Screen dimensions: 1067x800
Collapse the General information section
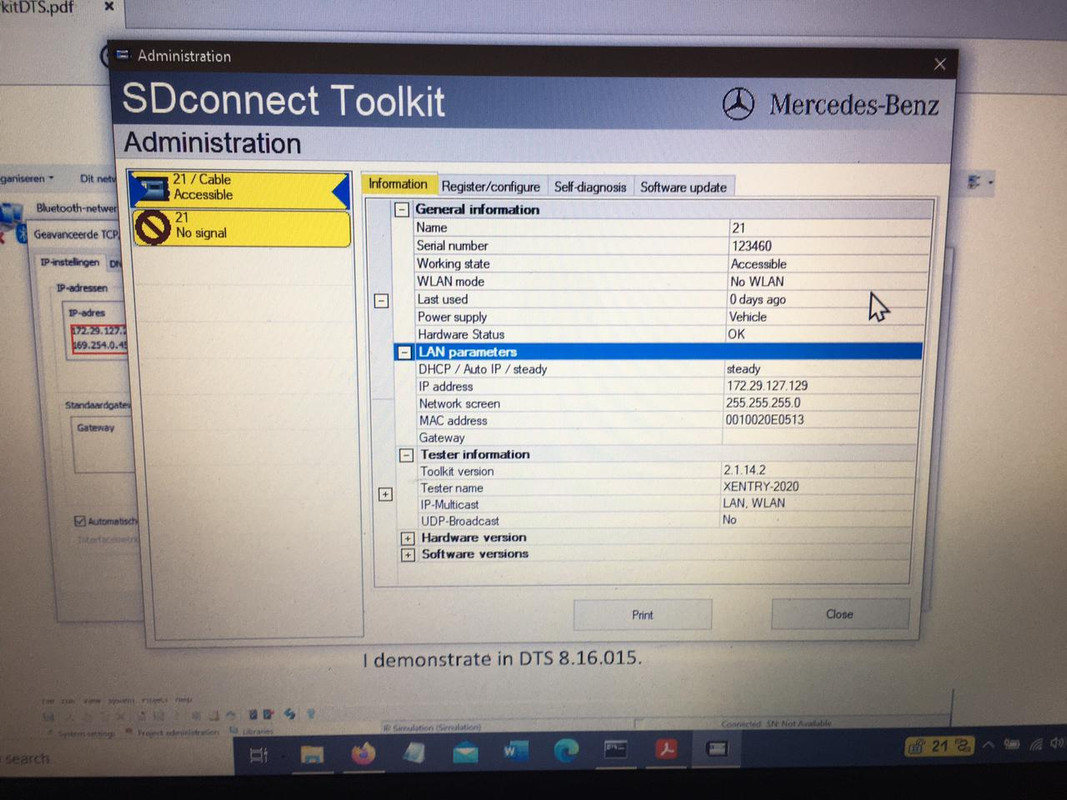click(x=401, y=210)
